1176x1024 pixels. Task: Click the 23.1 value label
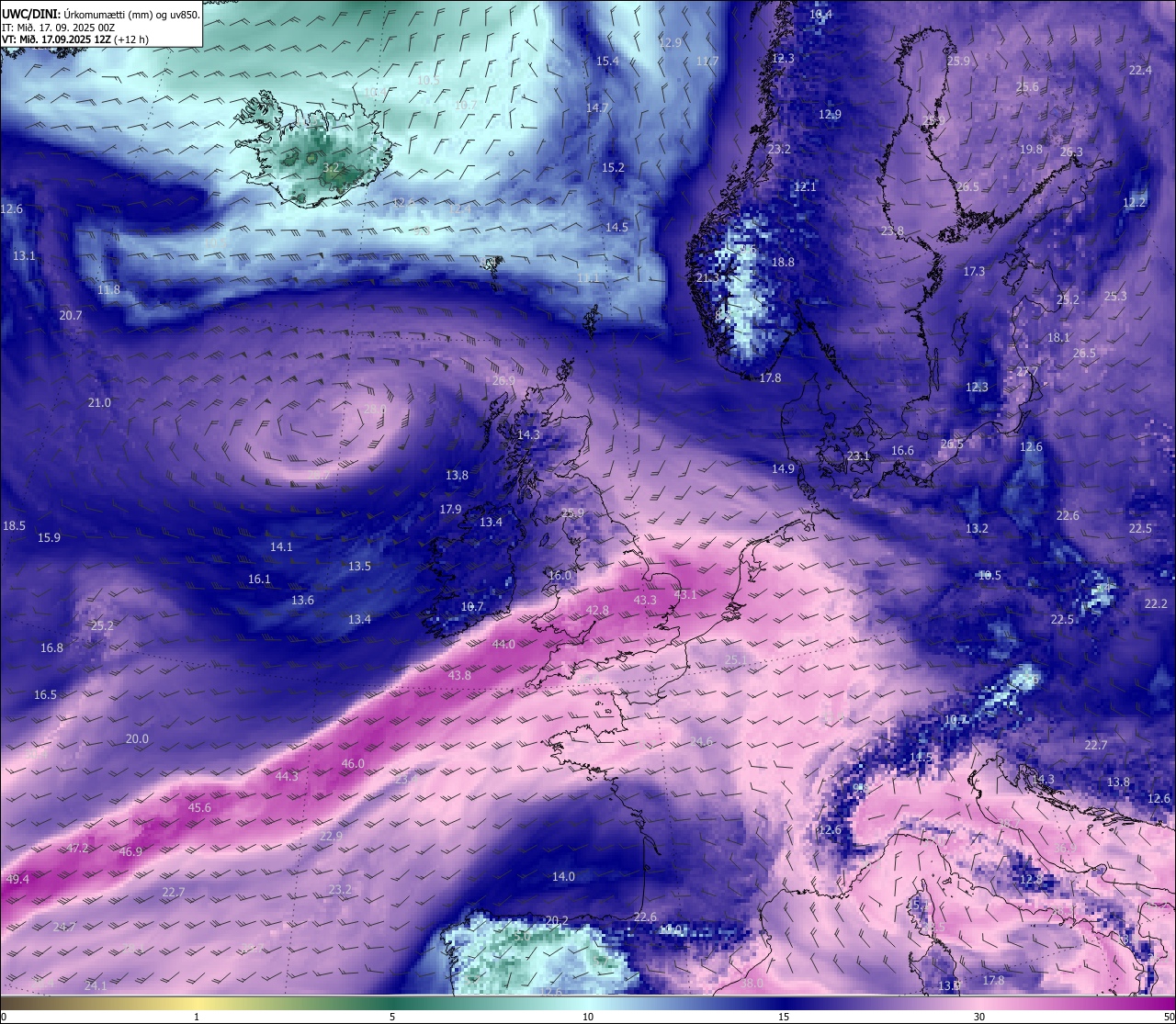858,456
